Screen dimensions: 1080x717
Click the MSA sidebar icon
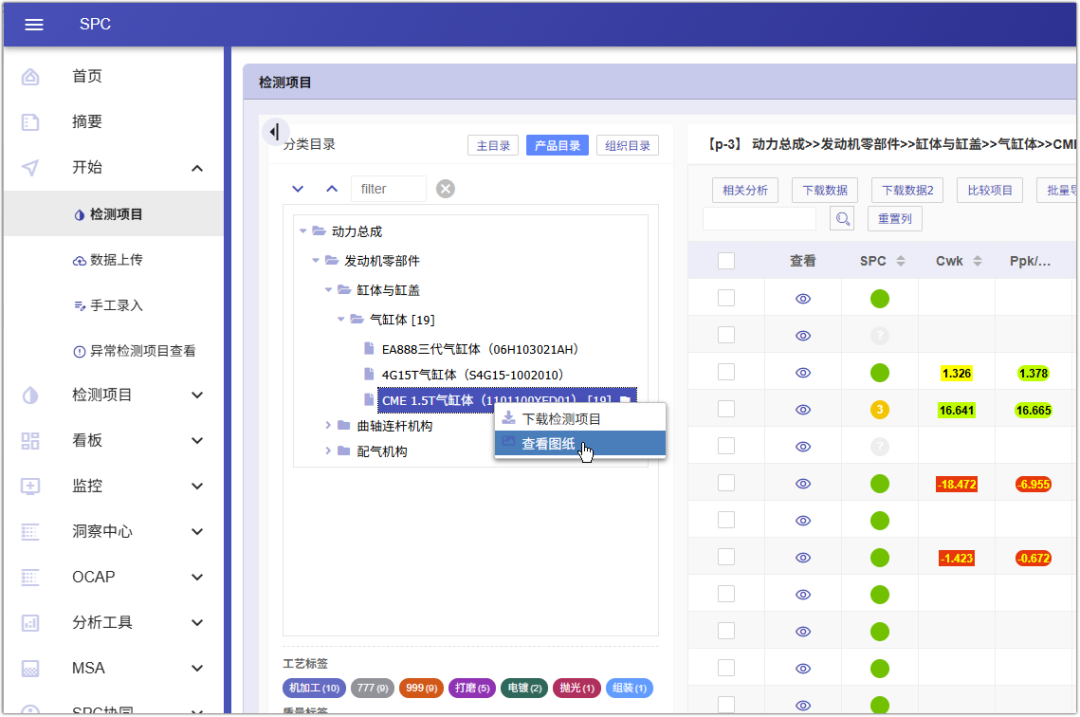click(x=30, y=668)
